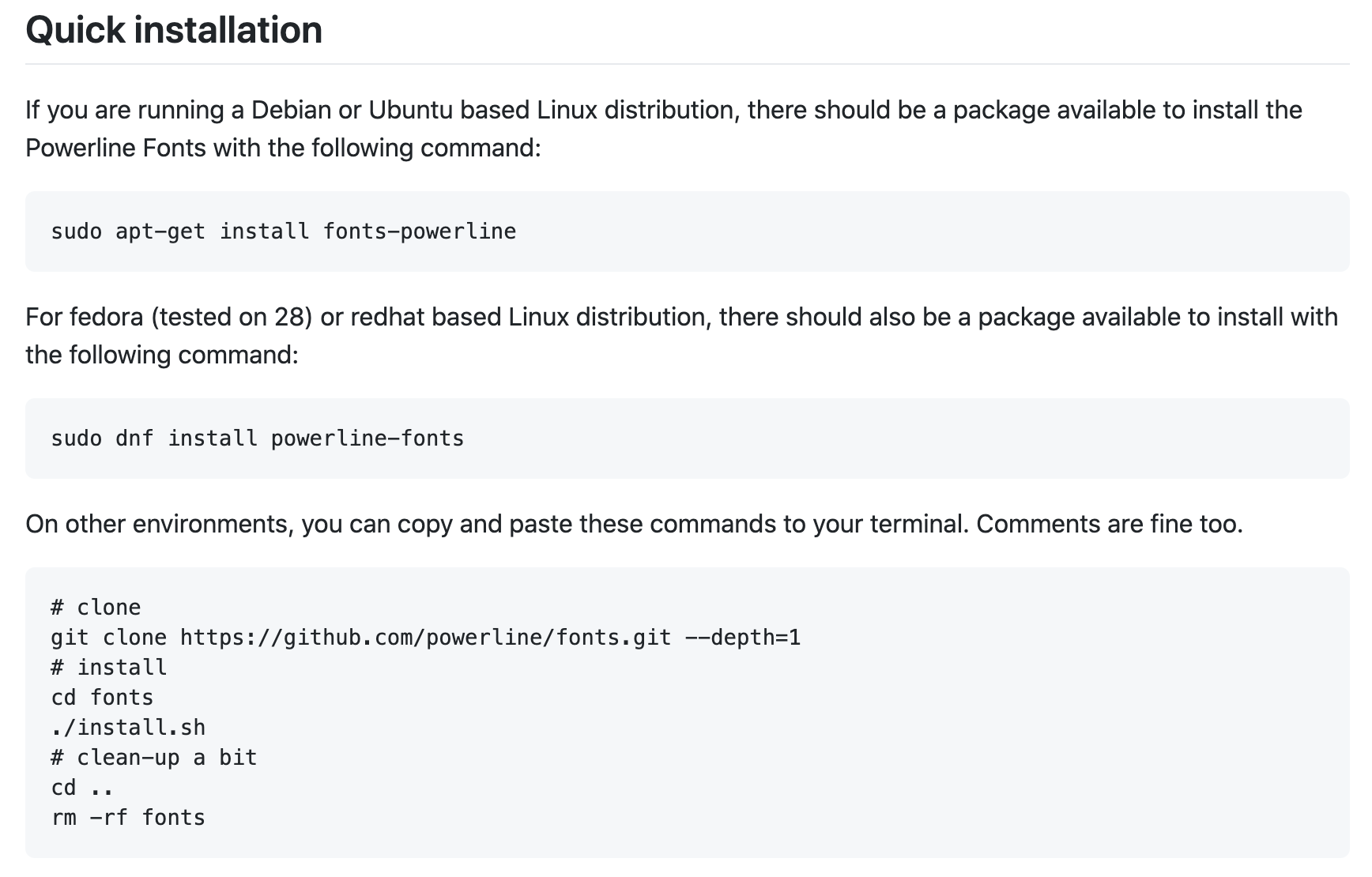Click "sudo" in the apt-get command

coord(76,231)
